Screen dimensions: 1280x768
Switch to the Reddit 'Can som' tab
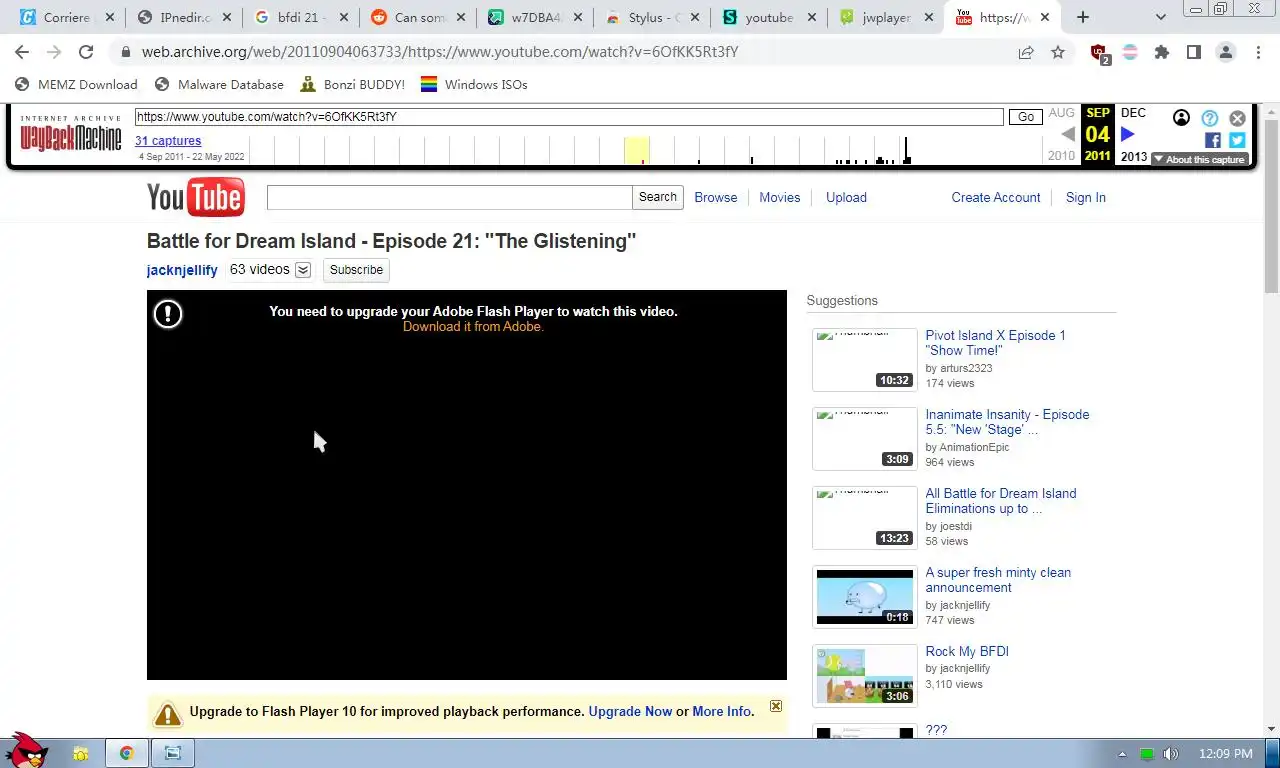pos(418,17)
